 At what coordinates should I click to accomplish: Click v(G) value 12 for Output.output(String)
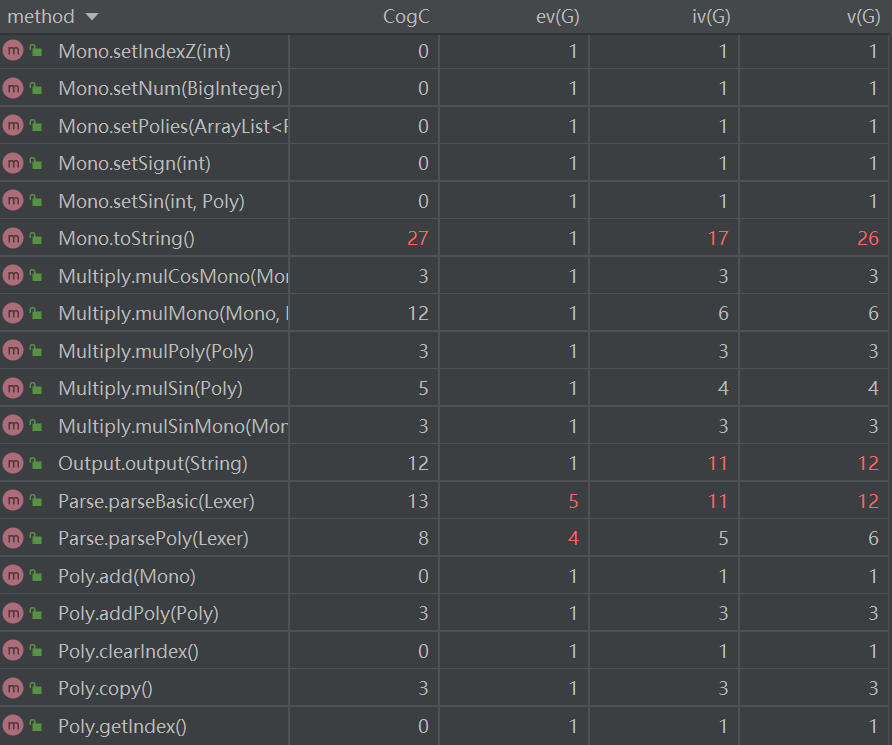[868, 463]
